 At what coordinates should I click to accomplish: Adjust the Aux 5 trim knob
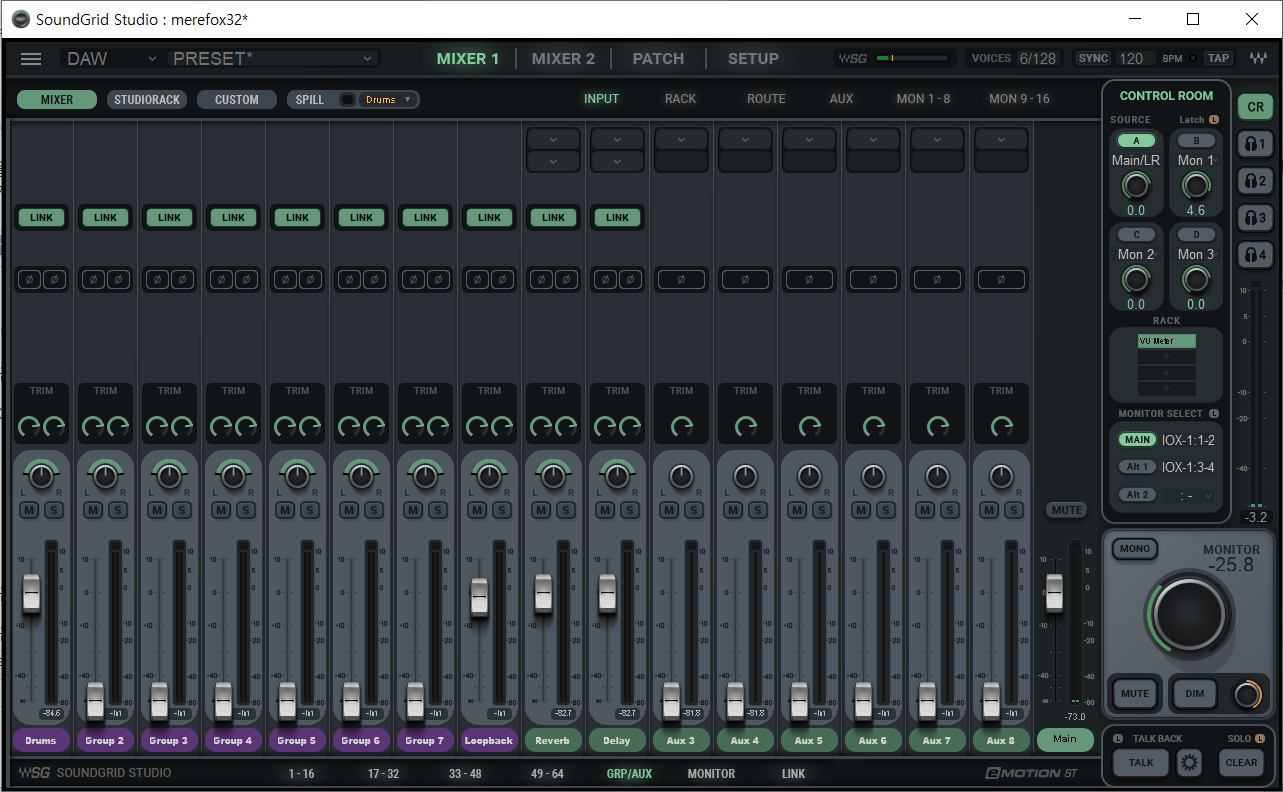pyautogui.click(x=809, y=427)
